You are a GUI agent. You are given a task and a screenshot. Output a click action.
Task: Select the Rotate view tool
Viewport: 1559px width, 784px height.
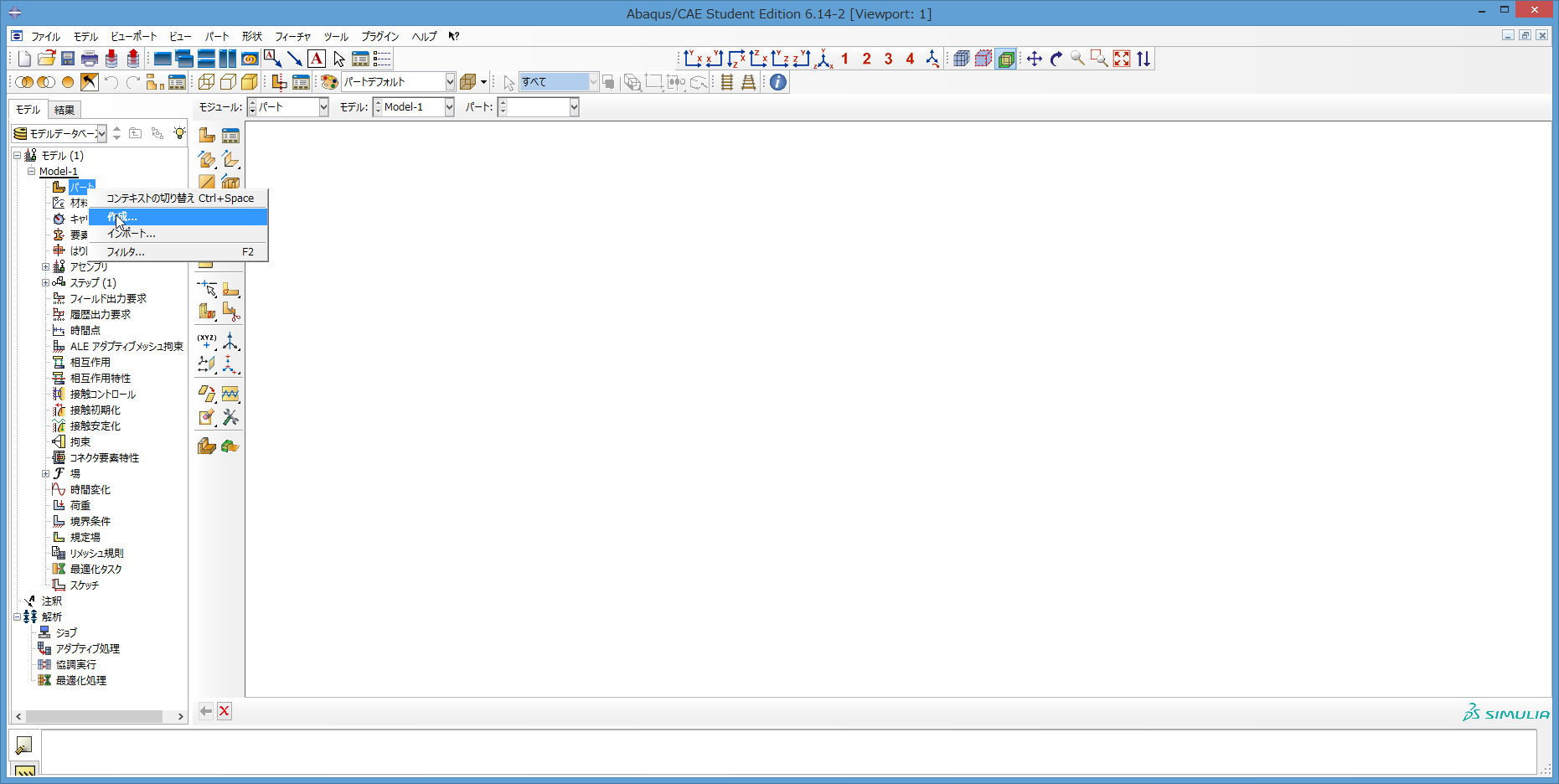1056,59
